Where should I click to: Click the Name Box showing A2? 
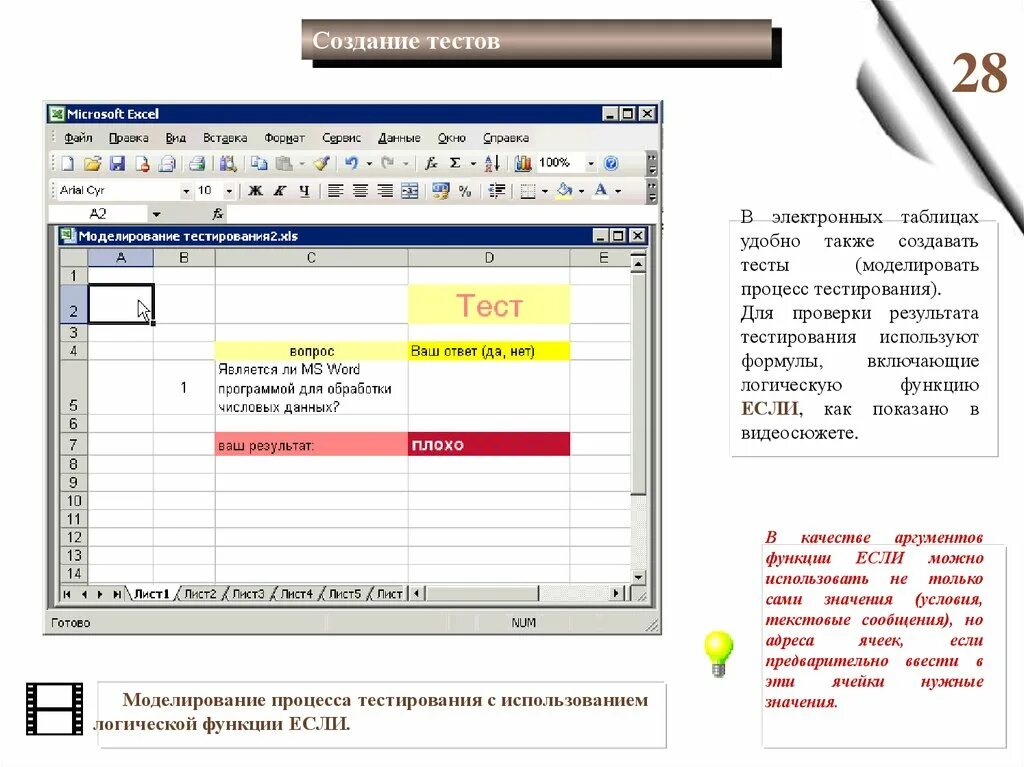click(x=99, y=214)
